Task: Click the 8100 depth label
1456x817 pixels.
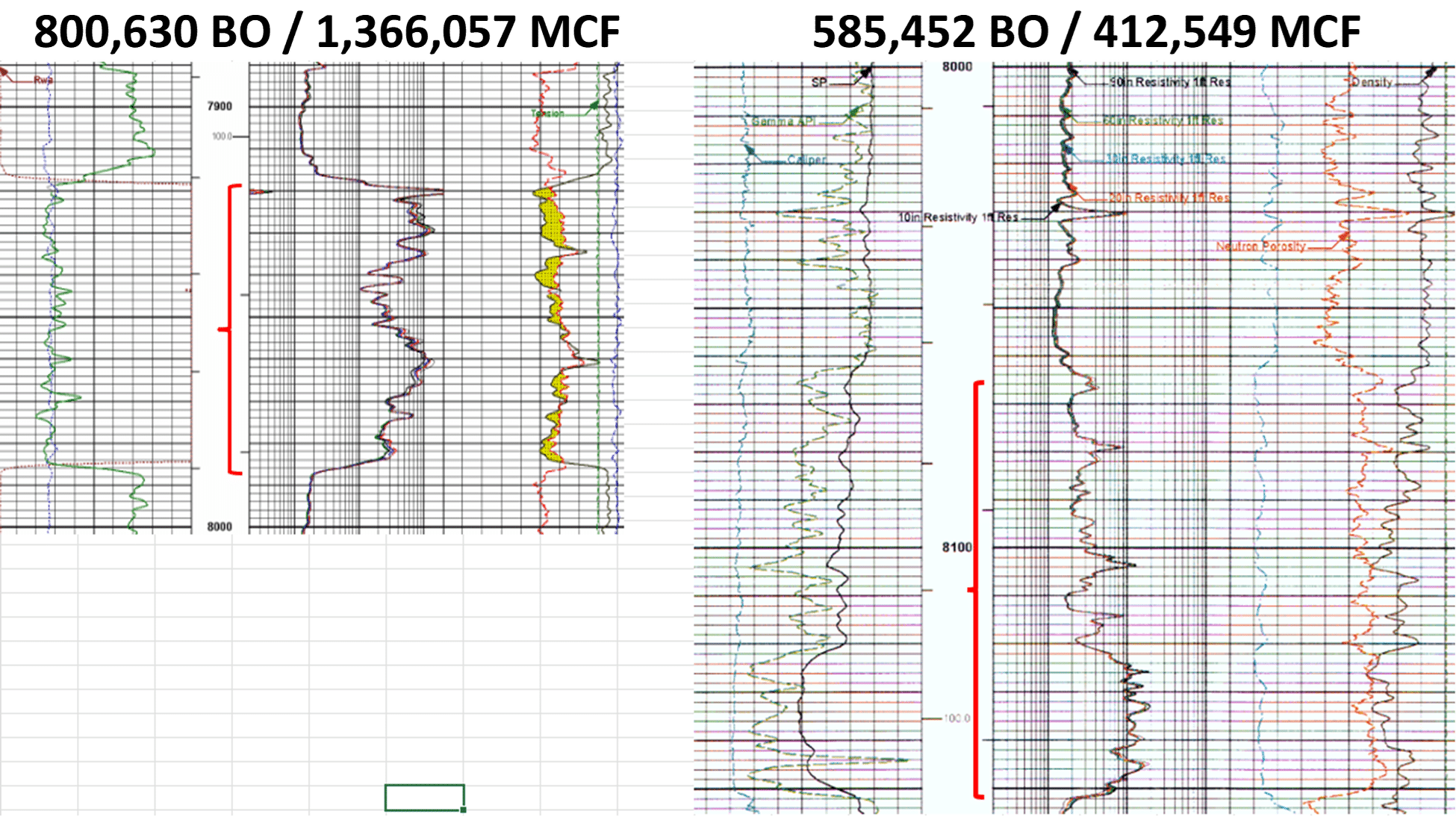Action: point(956,547)
